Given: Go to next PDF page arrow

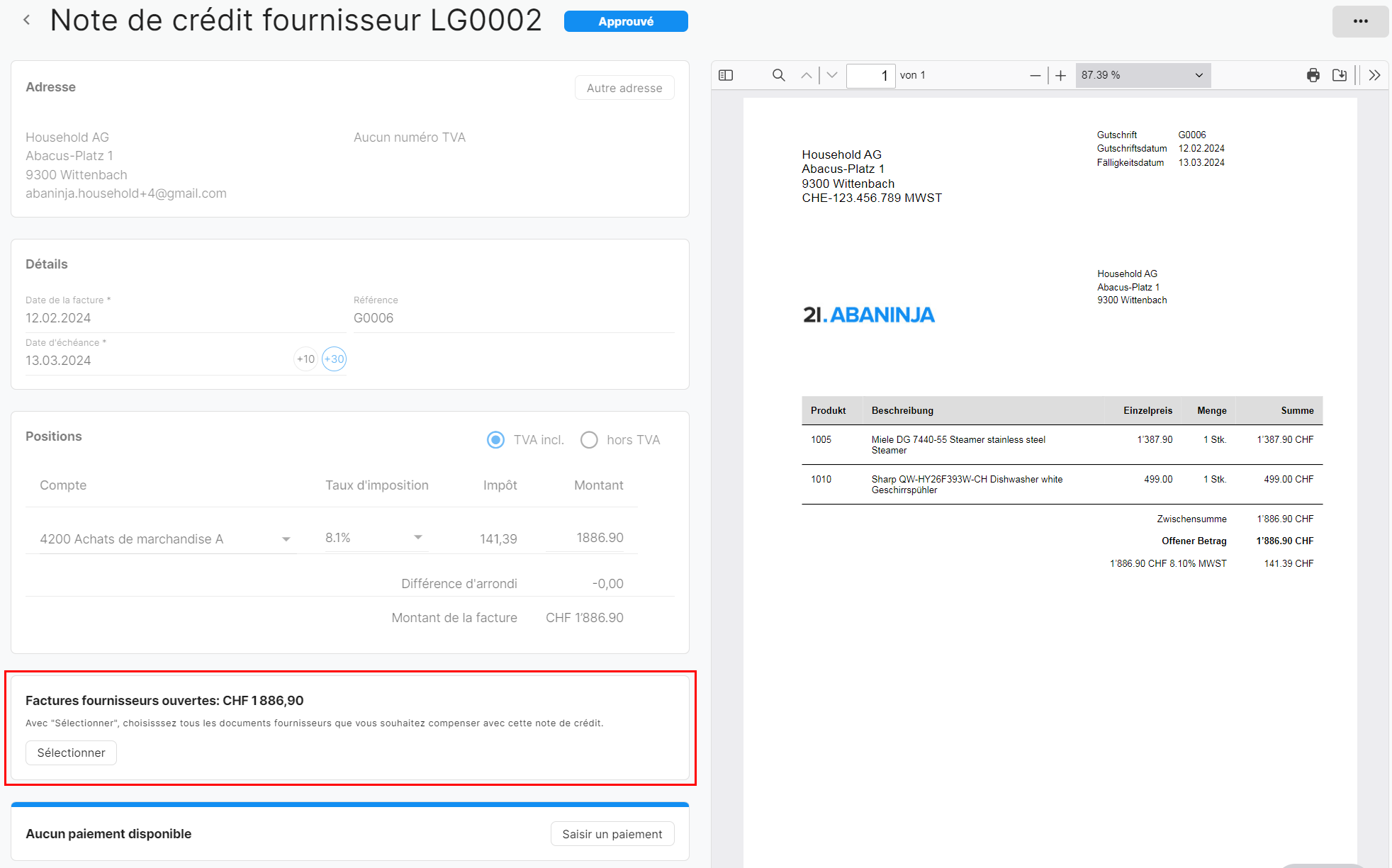Looking at the screenshot, I should click(x=832, y=75).
